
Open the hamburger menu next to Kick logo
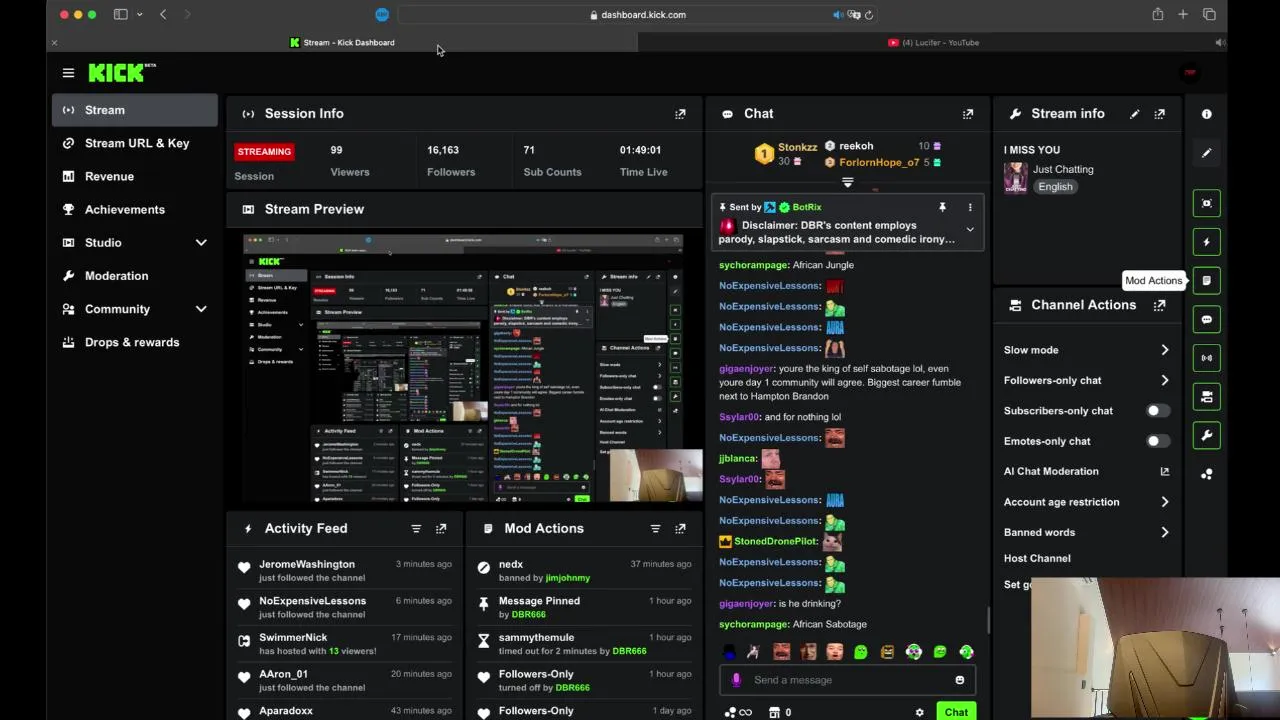coord(68,73)
